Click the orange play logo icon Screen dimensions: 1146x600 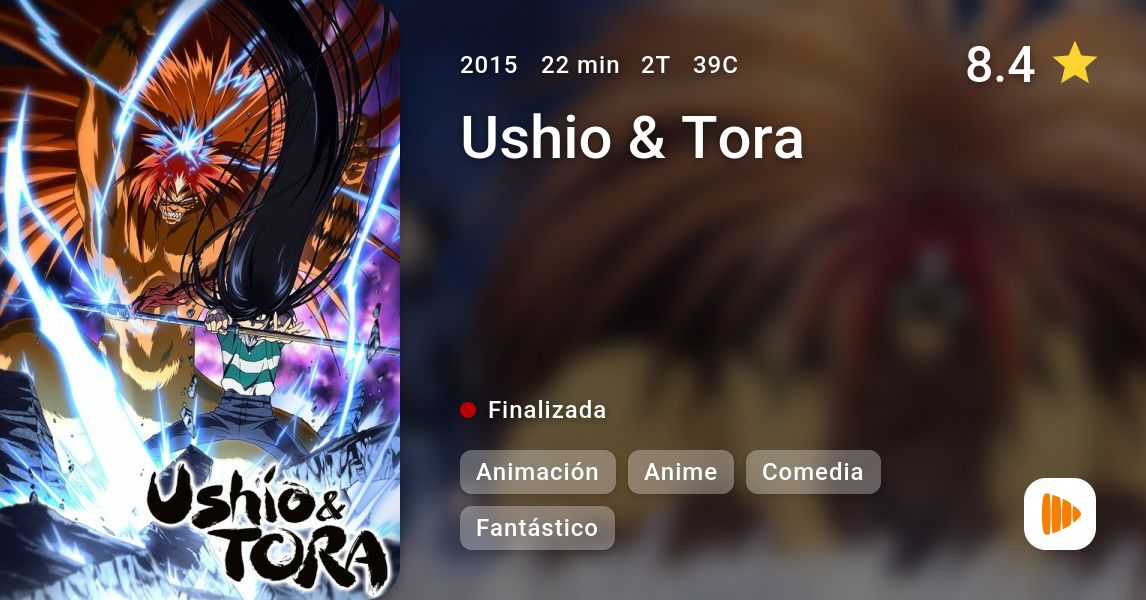click(x=1060, y=514)
